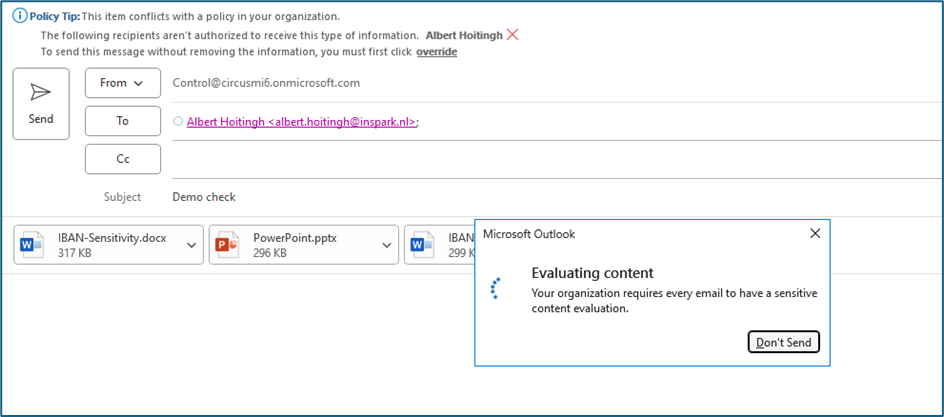Click the empty message body area
This screenshot has width=944, height=417.
[x=240, y=340]
